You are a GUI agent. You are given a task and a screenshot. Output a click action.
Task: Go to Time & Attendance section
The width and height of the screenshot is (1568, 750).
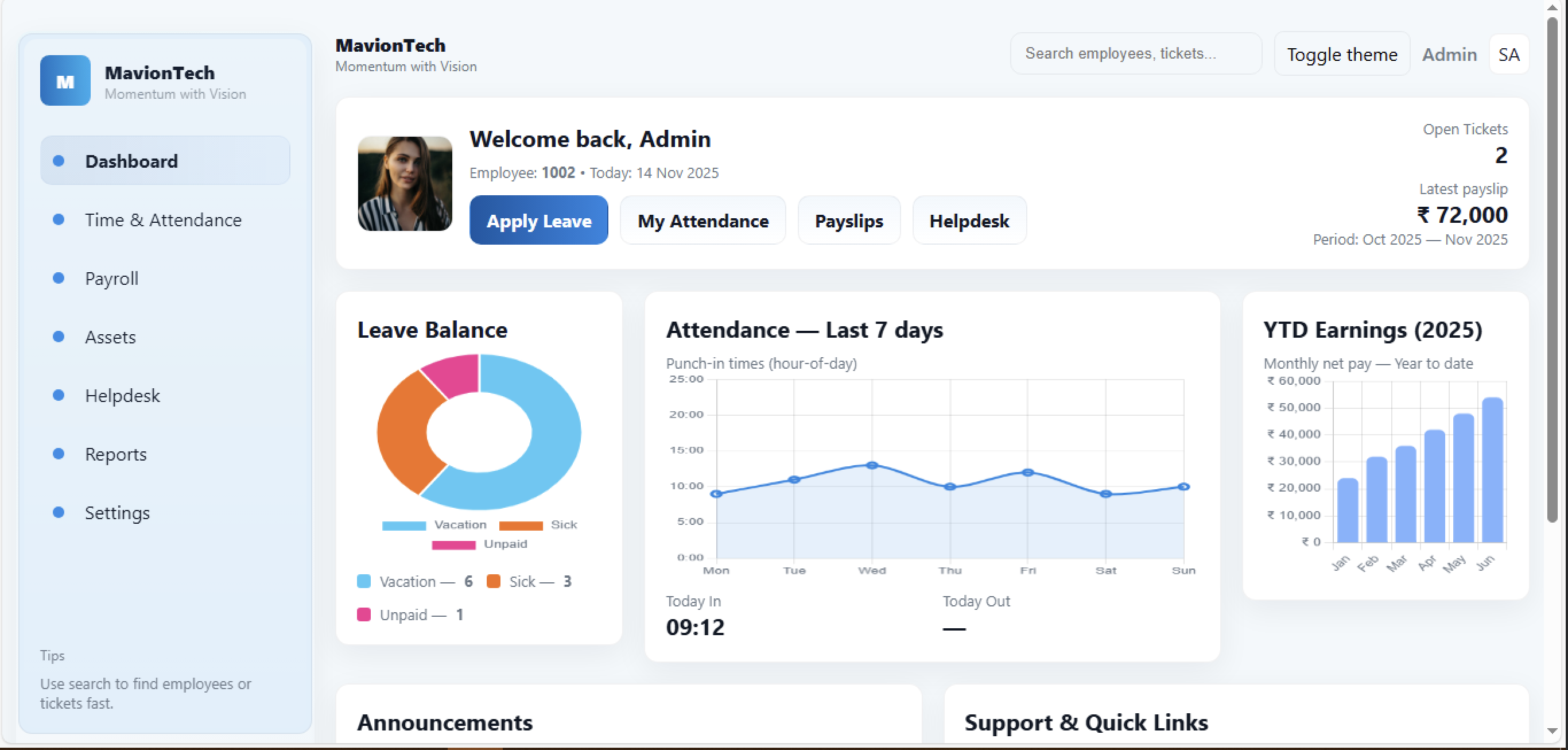(163, 220)
